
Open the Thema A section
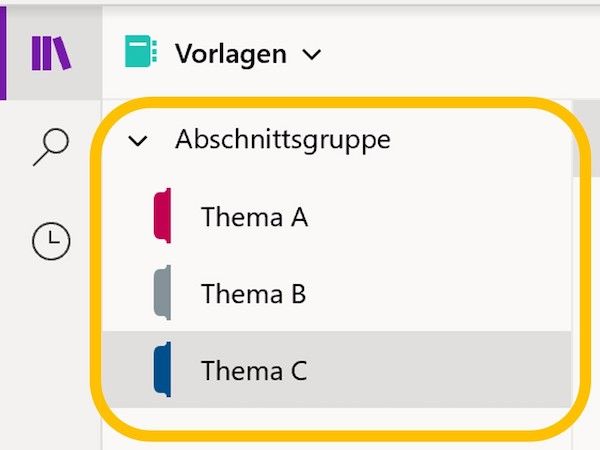pos(254,216)
